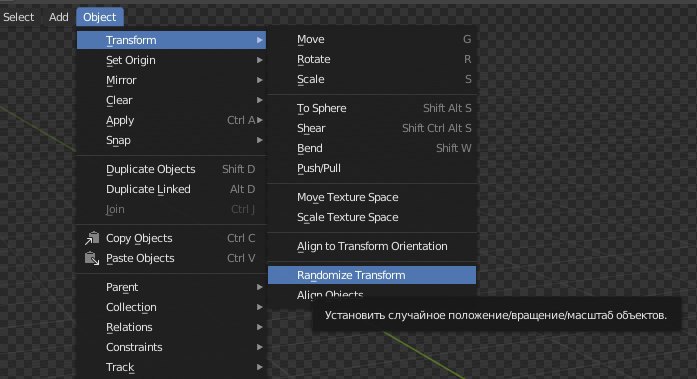The width and height of the screenshot is (697, 379).
Task: Click the Copy Objects entry
Action: point(171,238)
